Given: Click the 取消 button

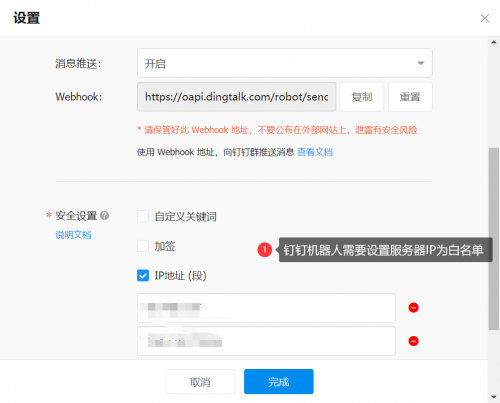Looking at the screenshot, I should (200, 382).
